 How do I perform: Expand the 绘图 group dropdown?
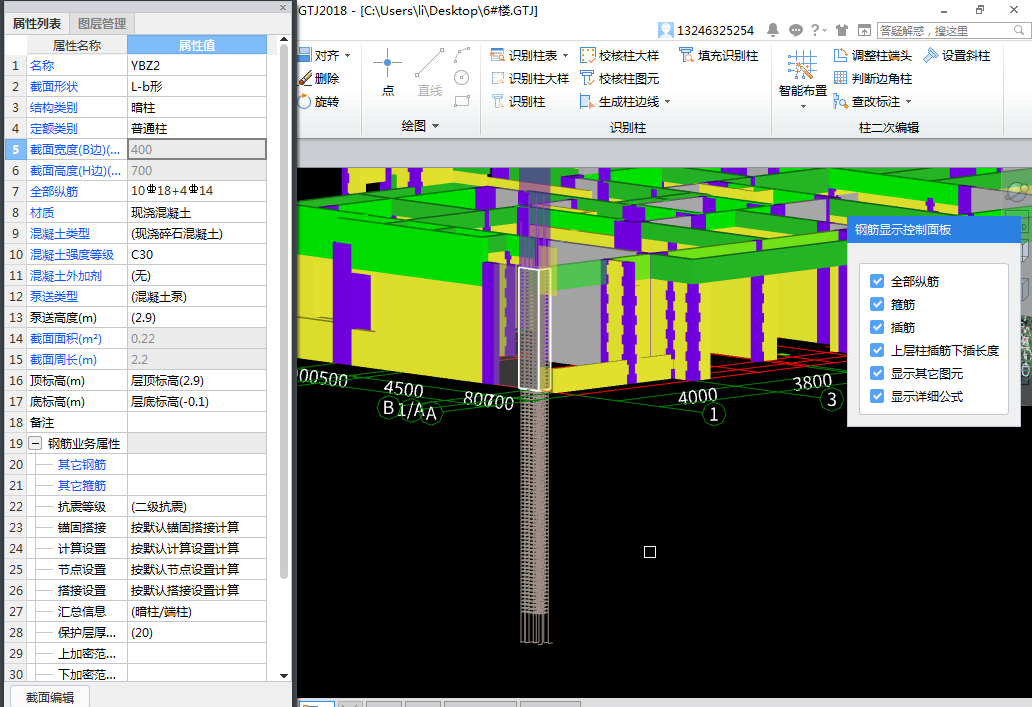pyautogui.click(x=436, y=126)
